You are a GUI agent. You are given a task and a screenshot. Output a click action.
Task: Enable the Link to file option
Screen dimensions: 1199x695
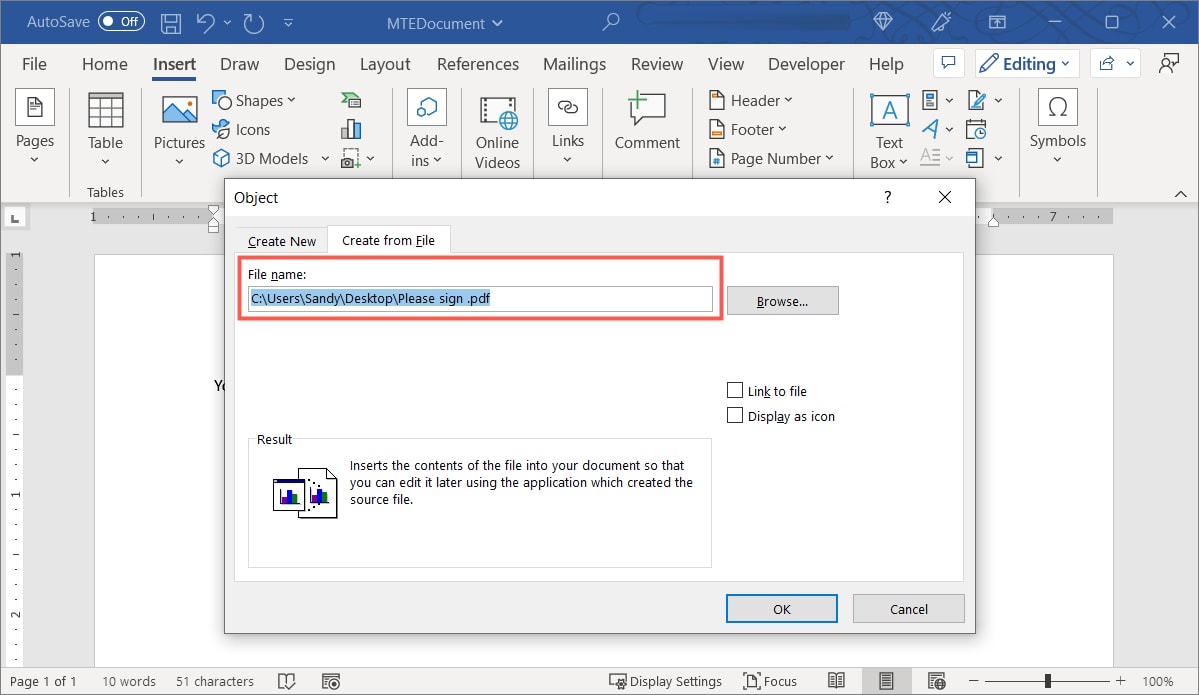point(736,390)
